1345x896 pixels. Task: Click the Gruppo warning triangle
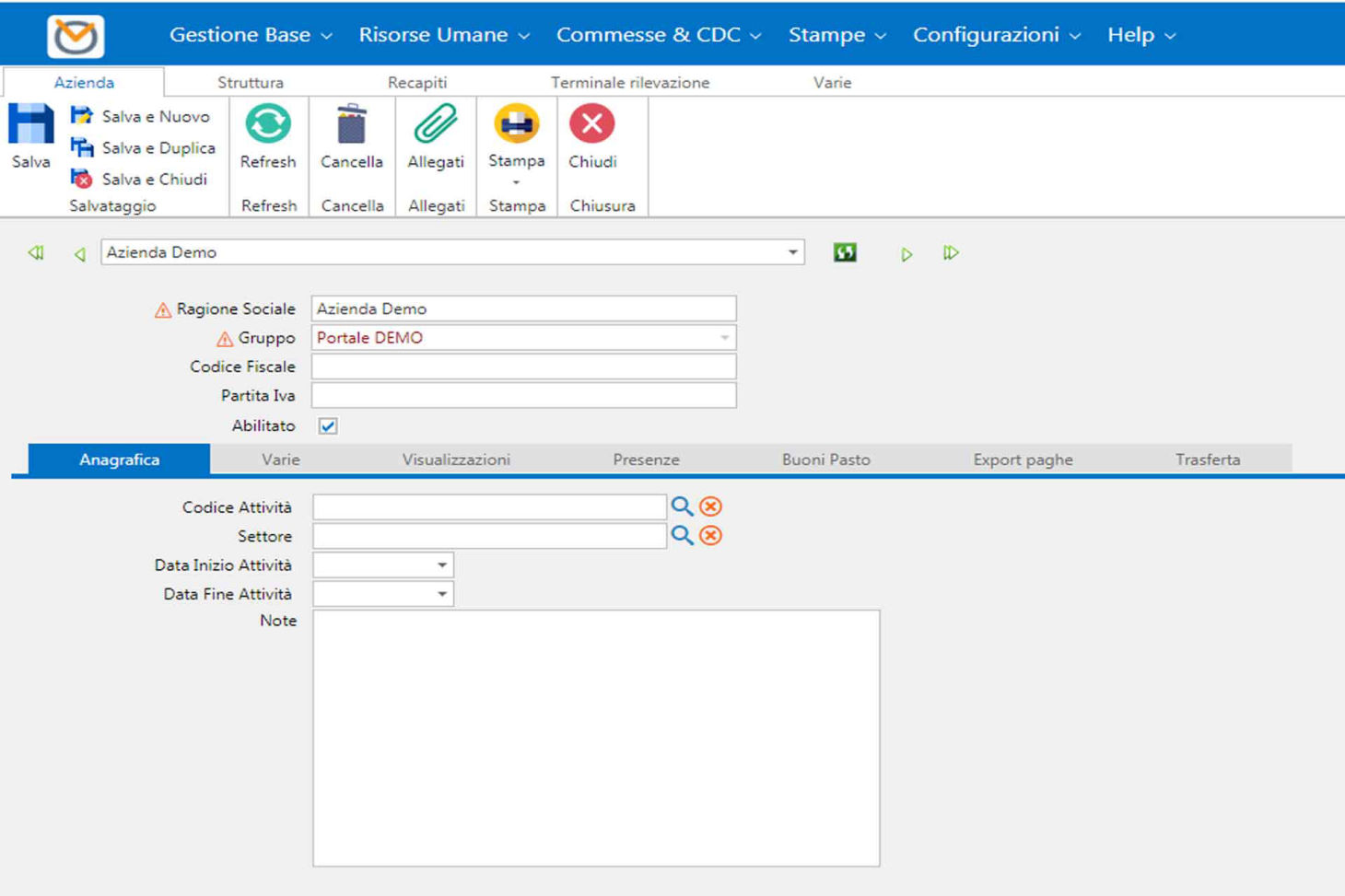pyautogui.click(x=225, y=339)
